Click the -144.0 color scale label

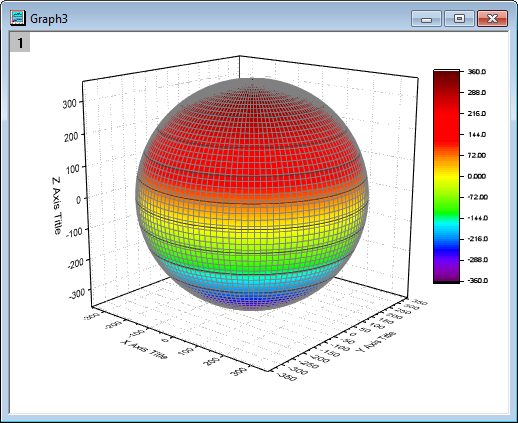(x=477, y=218)
